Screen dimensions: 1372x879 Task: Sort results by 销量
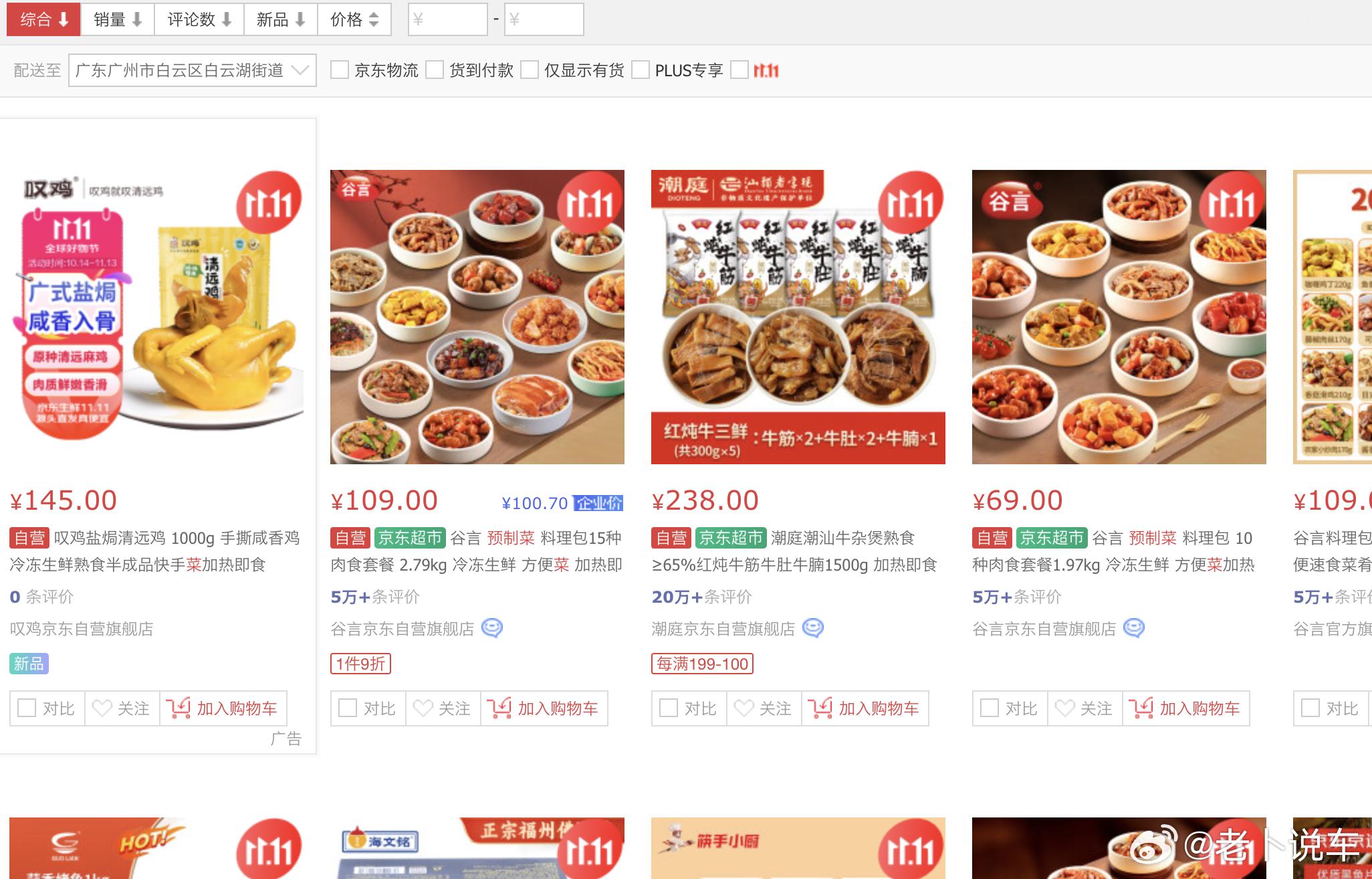coord(118,19)
